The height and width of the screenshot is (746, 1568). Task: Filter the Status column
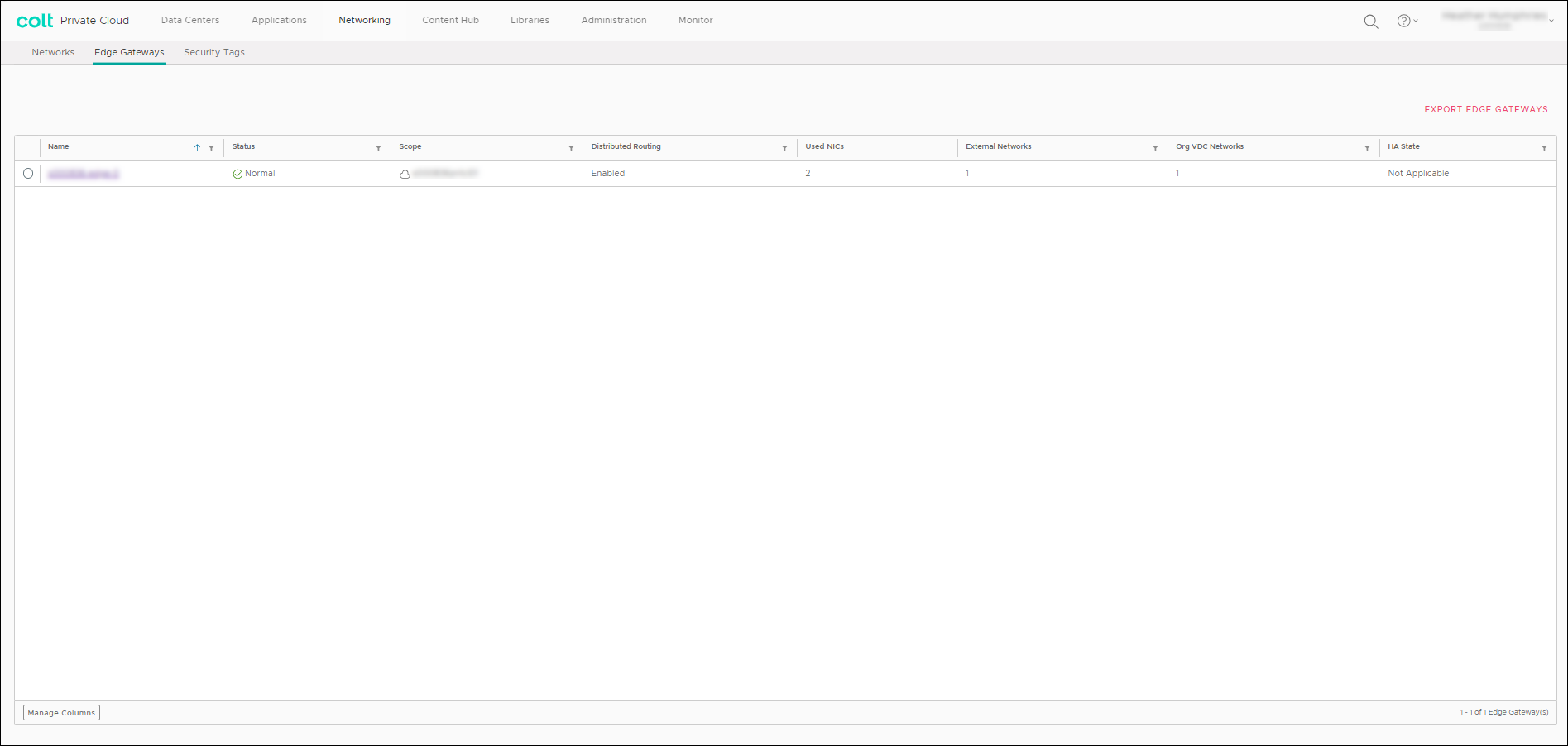point(378,148)
